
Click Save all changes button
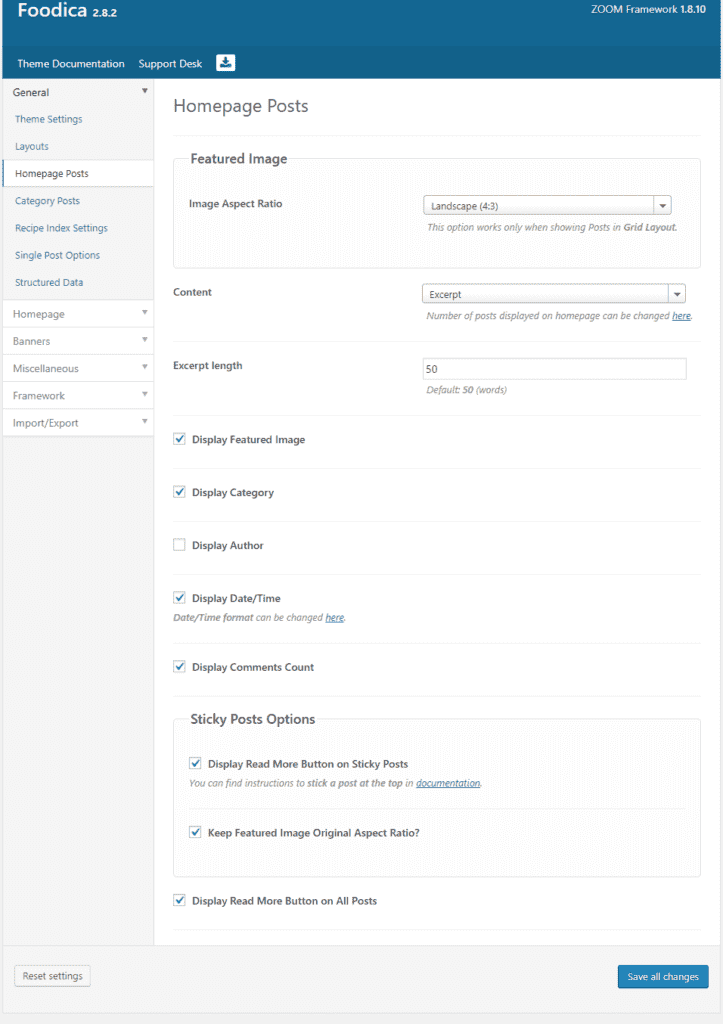pos(663,976)
